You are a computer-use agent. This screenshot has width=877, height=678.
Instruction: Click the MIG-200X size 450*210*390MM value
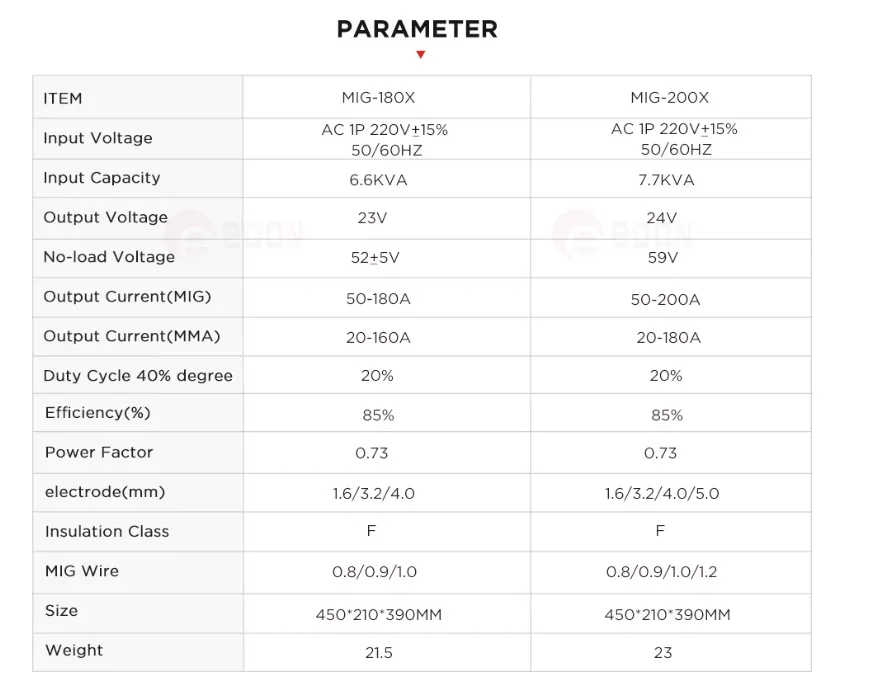pyautogui.click(x=667, y=614)
